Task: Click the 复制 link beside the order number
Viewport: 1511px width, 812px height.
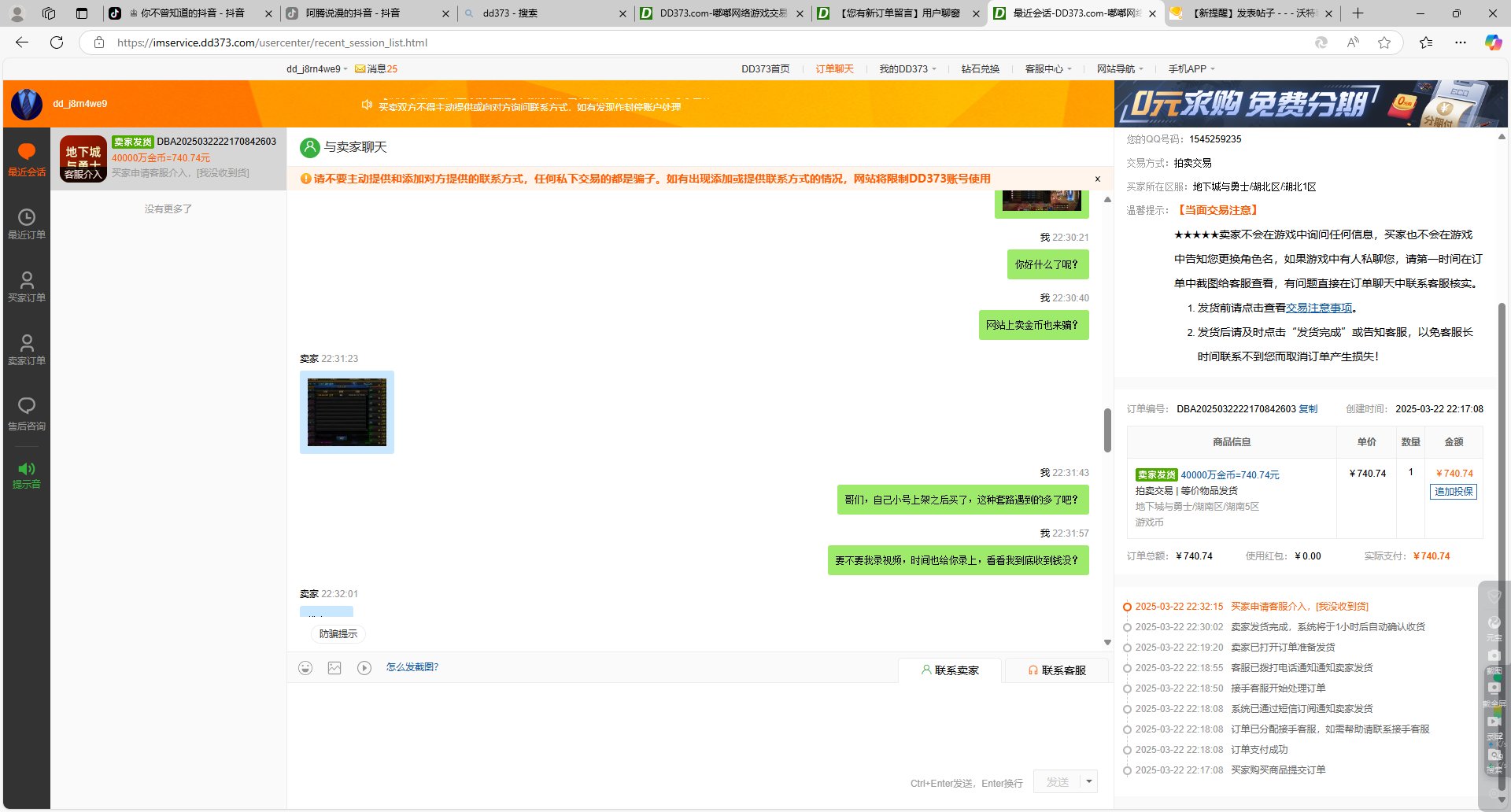Action: point(1308,409)
